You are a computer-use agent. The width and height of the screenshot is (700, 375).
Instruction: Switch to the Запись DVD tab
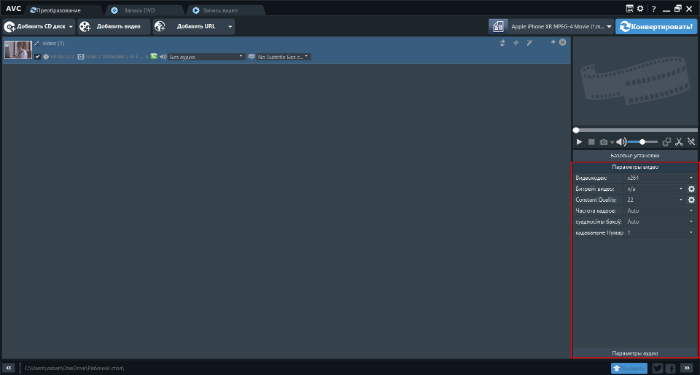coord(144,10)
